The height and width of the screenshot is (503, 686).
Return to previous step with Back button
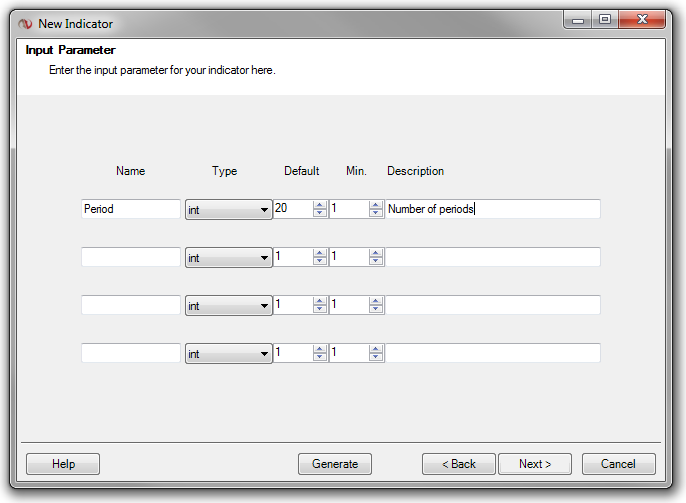point(459,464)
